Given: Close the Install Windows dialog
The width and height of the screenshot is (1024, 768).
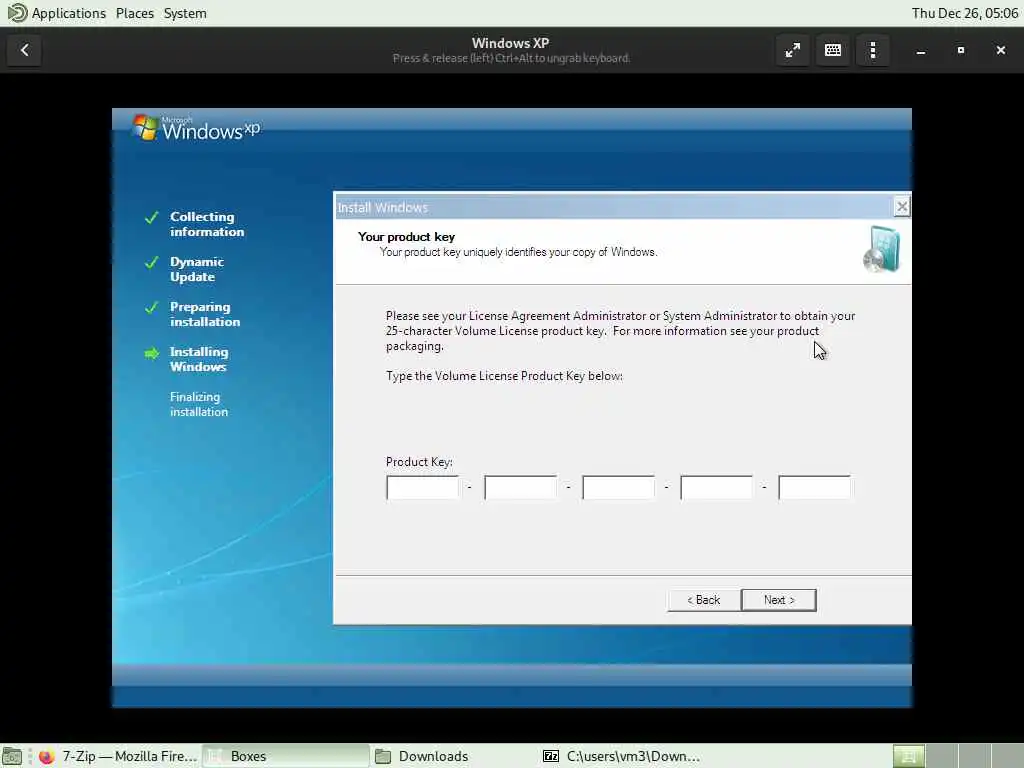Looking at the screenshot, I should [902, 207].
